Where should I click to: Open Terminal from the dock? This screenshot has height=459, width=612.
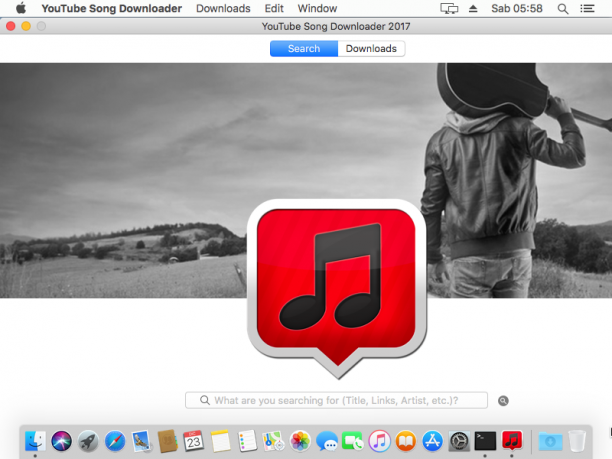485,441
